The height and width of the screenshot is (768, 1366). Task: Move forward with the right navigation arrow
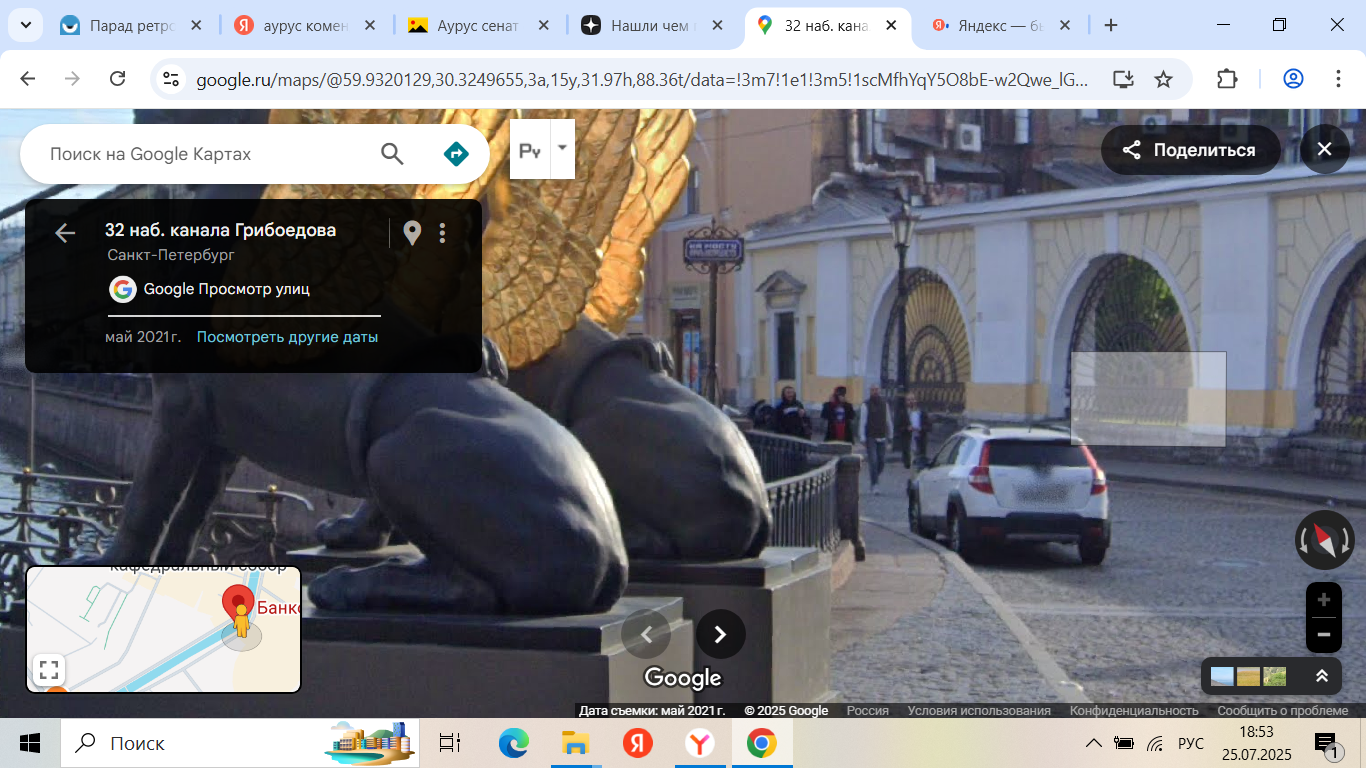pos(720,634)
